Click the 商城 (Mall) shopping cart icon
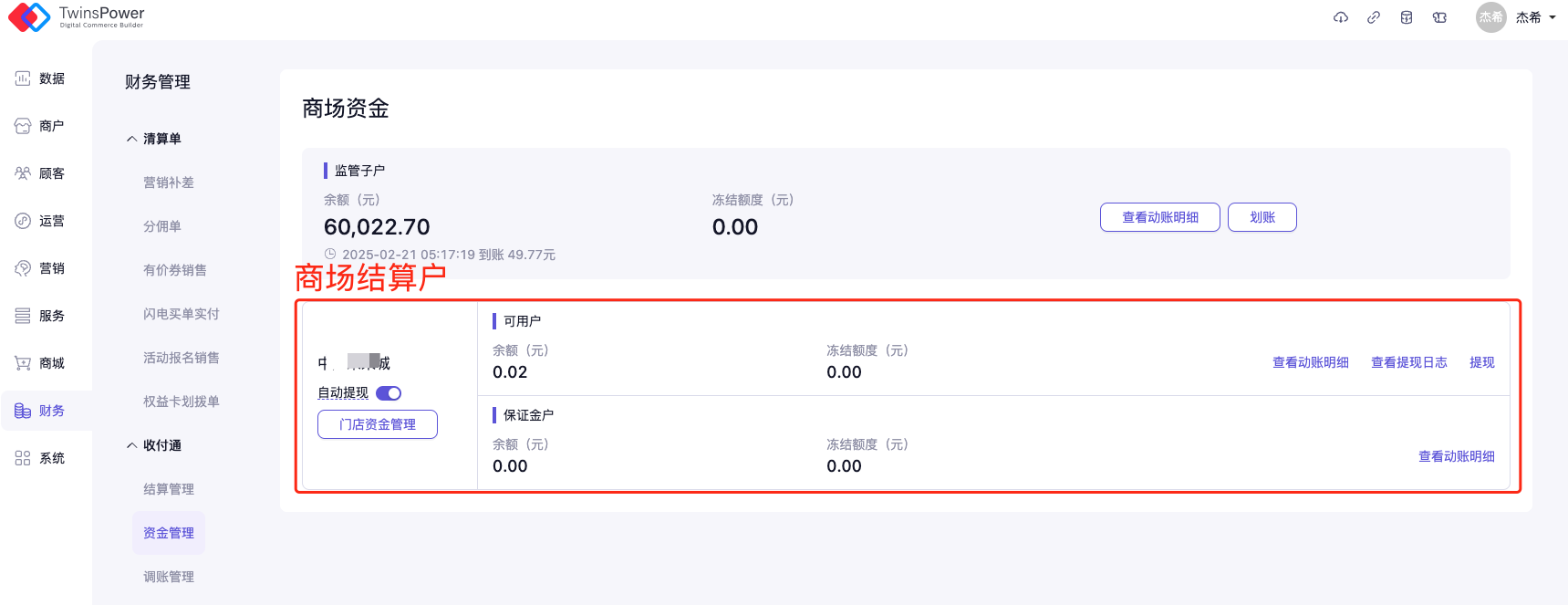The image size is (1568, 605). coord(23,363)
